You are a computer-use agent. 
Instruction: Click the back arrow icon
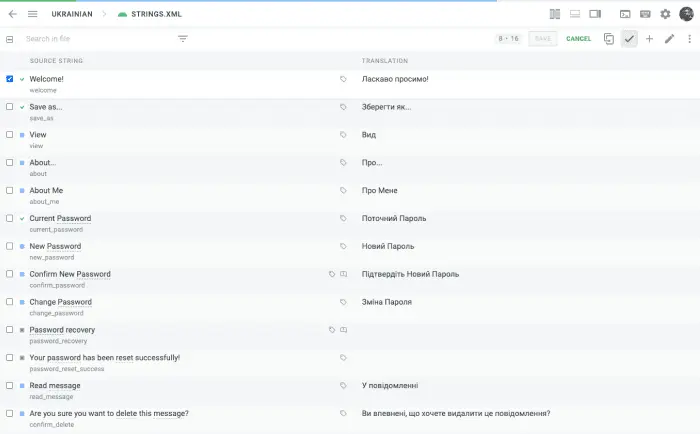coord(12,14)
